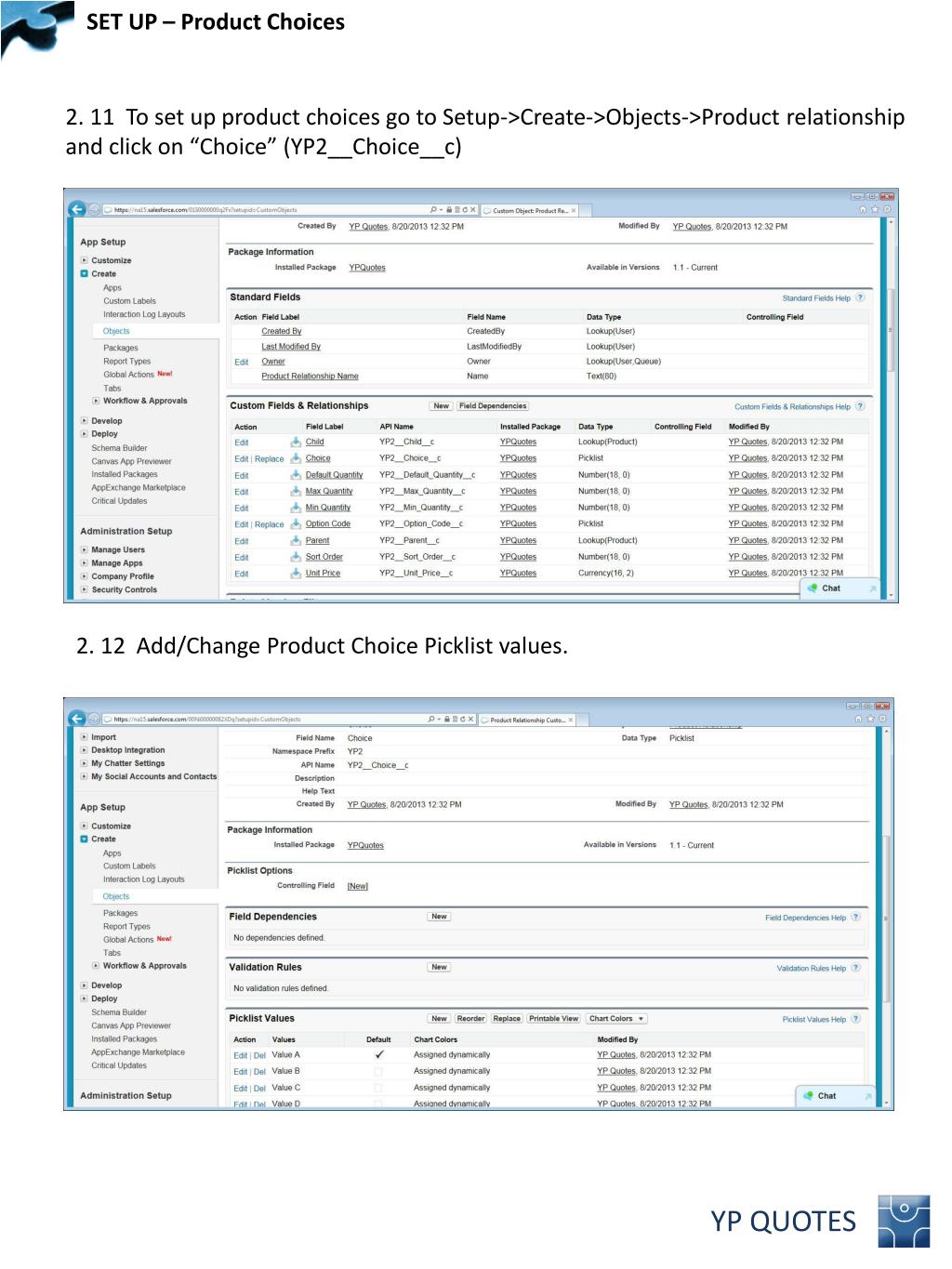The image size is (952, 1269).
Task: Click New button in Validation Rules section
Action: click(x=439, y=968)
